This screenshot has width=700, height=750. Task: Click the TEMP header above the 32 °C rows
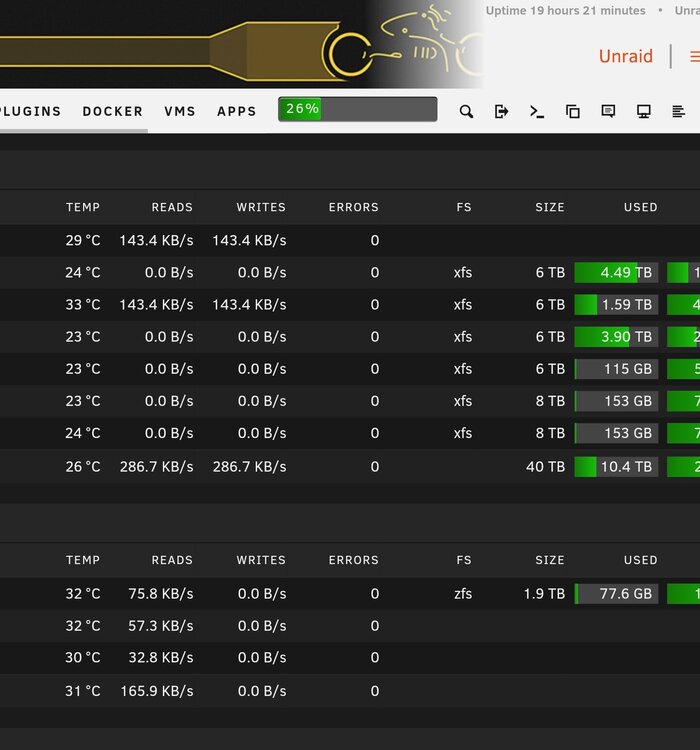click(83, 560)
